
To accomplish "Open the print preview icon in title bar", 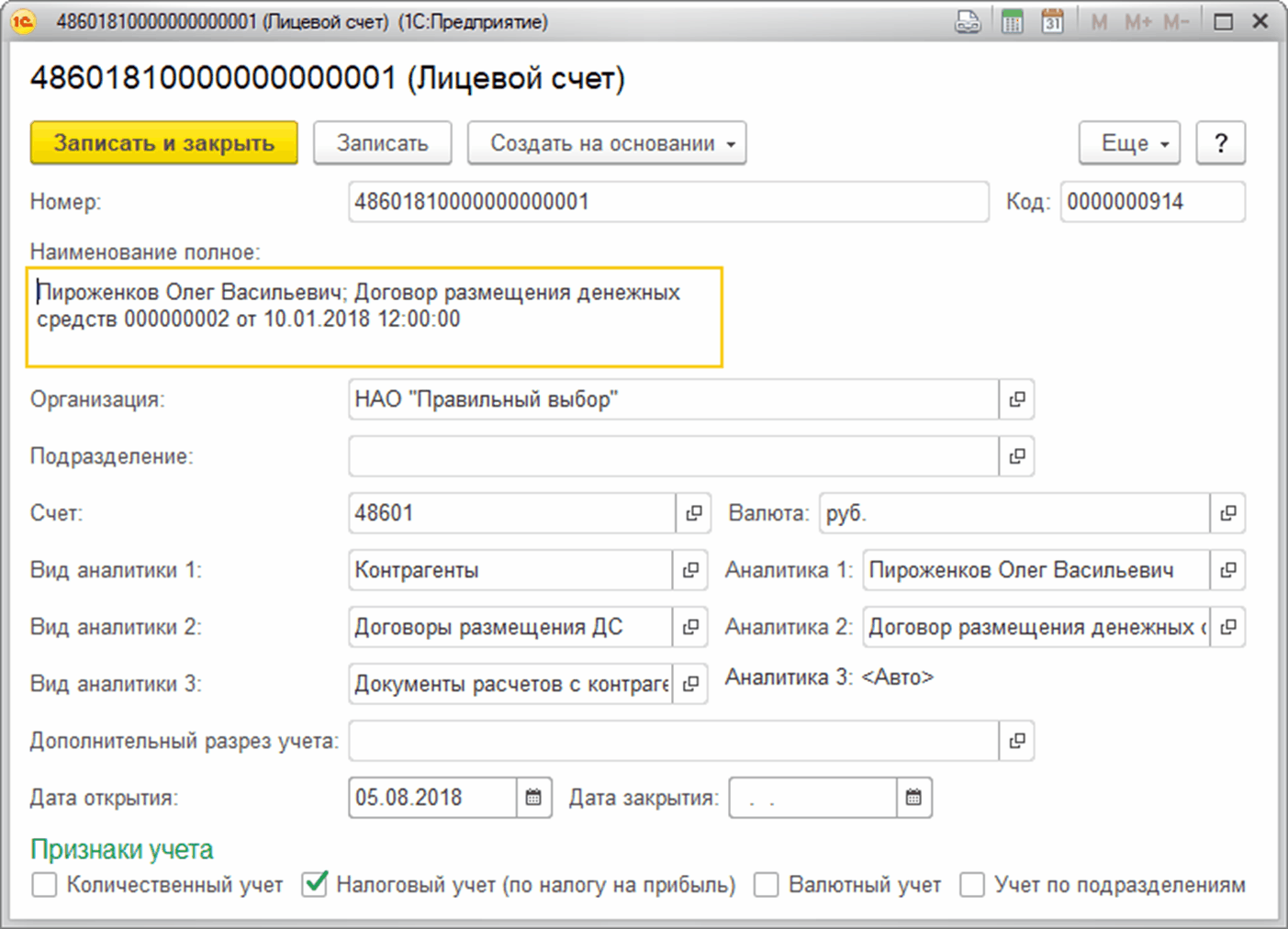I will pyautogui.click(x=968, y=21).
